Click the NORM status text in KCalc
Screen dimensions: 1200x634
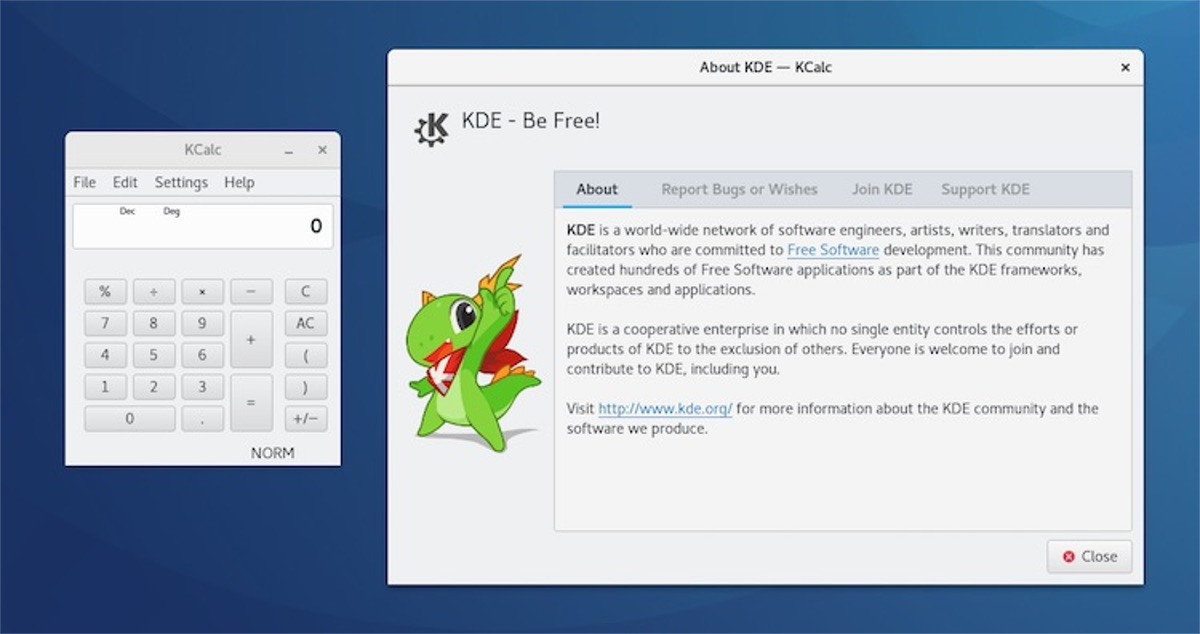[x=273, y=453]
